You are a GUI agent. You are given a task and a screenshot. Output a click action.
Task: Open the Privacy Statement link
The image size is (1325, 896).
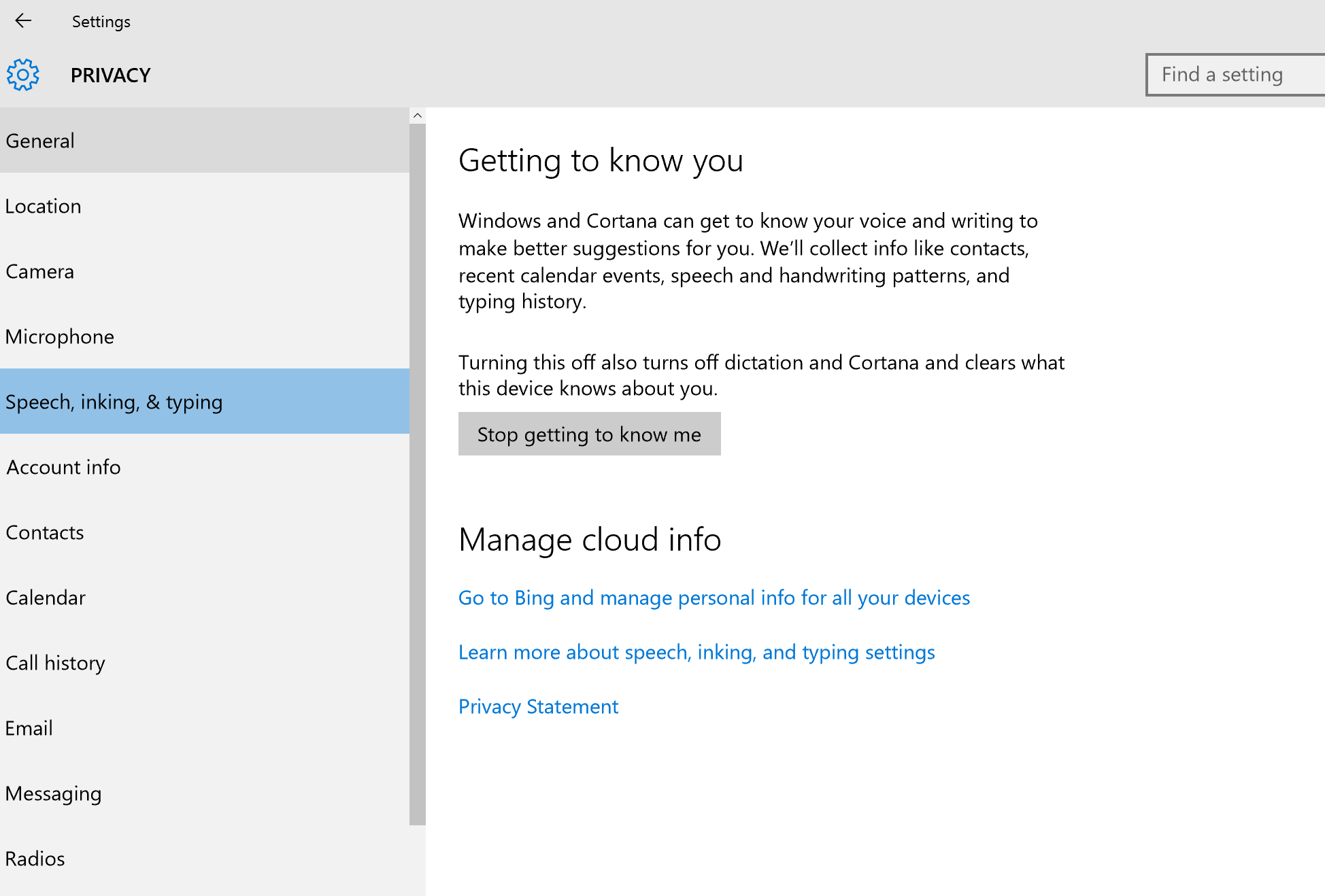[538, 707]
